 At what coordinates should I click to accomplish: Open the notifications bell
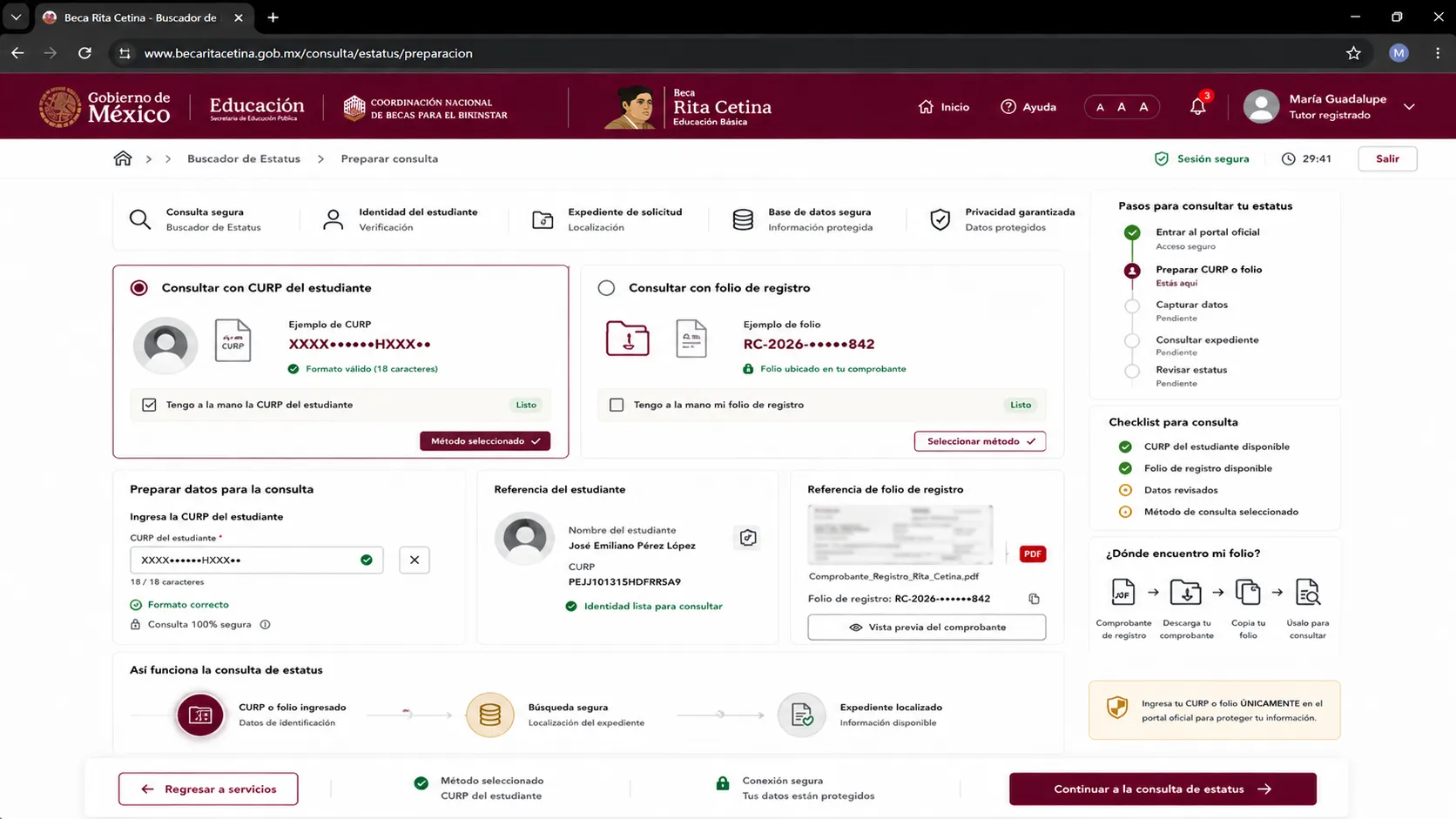coord(1197,106)
